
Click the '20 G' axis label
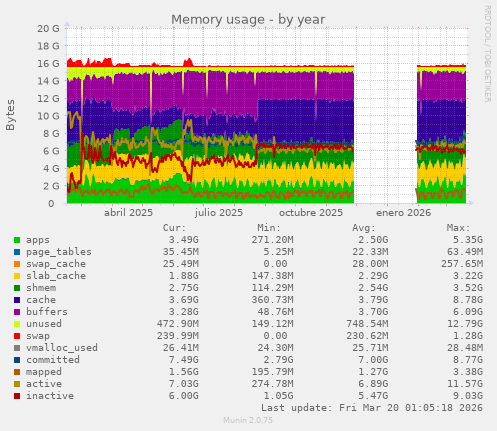coord(48,29)
